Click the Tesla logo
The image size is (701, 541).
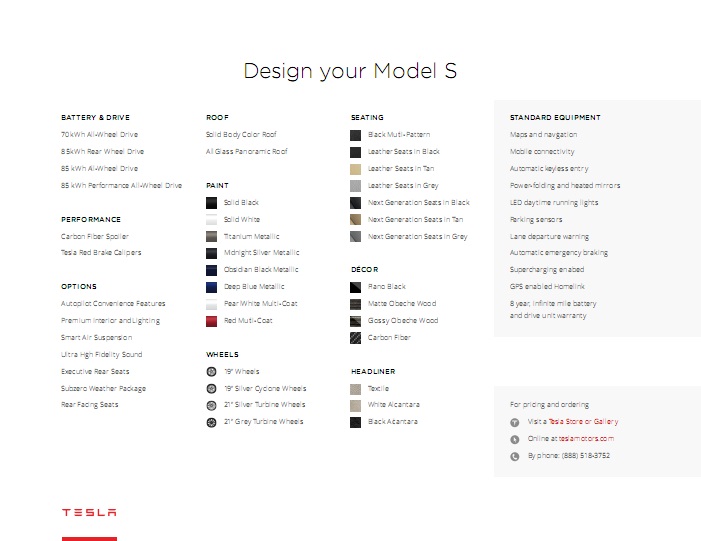click(x=89, y=512)
